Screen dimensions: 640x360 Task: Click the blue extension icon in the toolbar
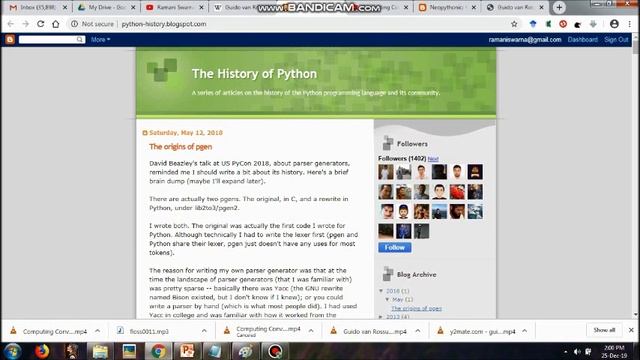533,24
